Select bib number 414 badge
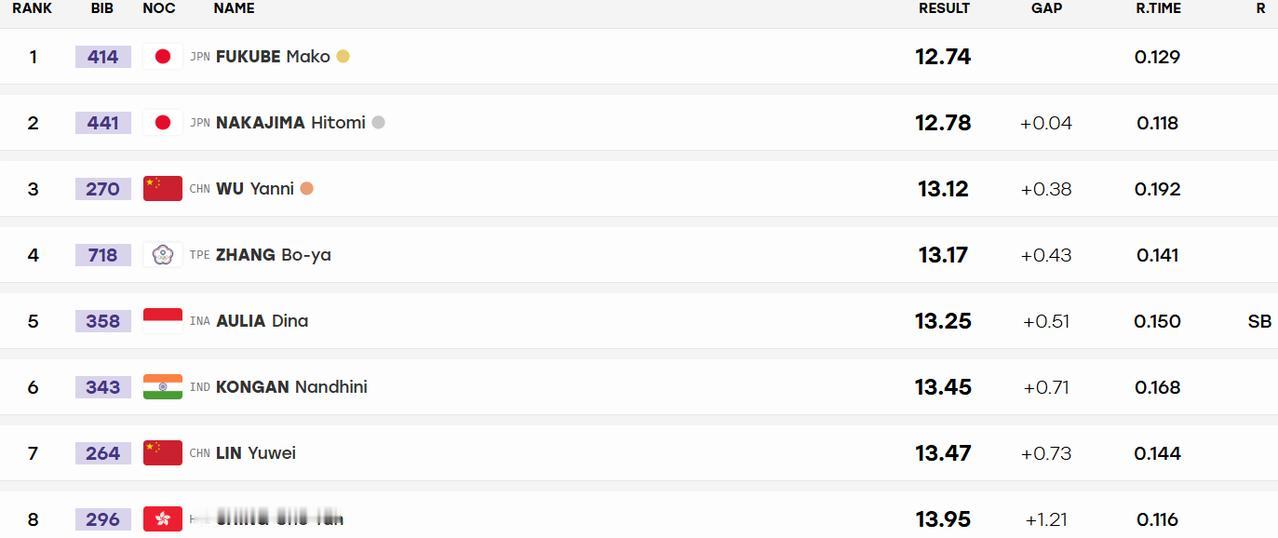The width and height of the screenshot is (1278, 538). coord(103,57)
